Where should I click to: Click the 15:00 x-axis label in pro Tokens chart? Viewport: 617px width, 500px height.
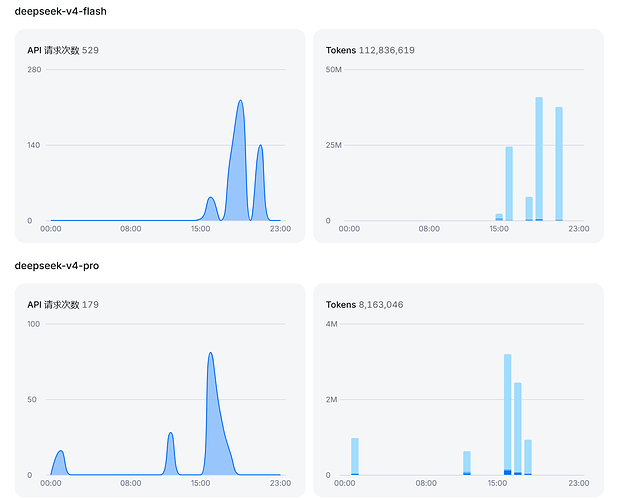click(497, 483)
